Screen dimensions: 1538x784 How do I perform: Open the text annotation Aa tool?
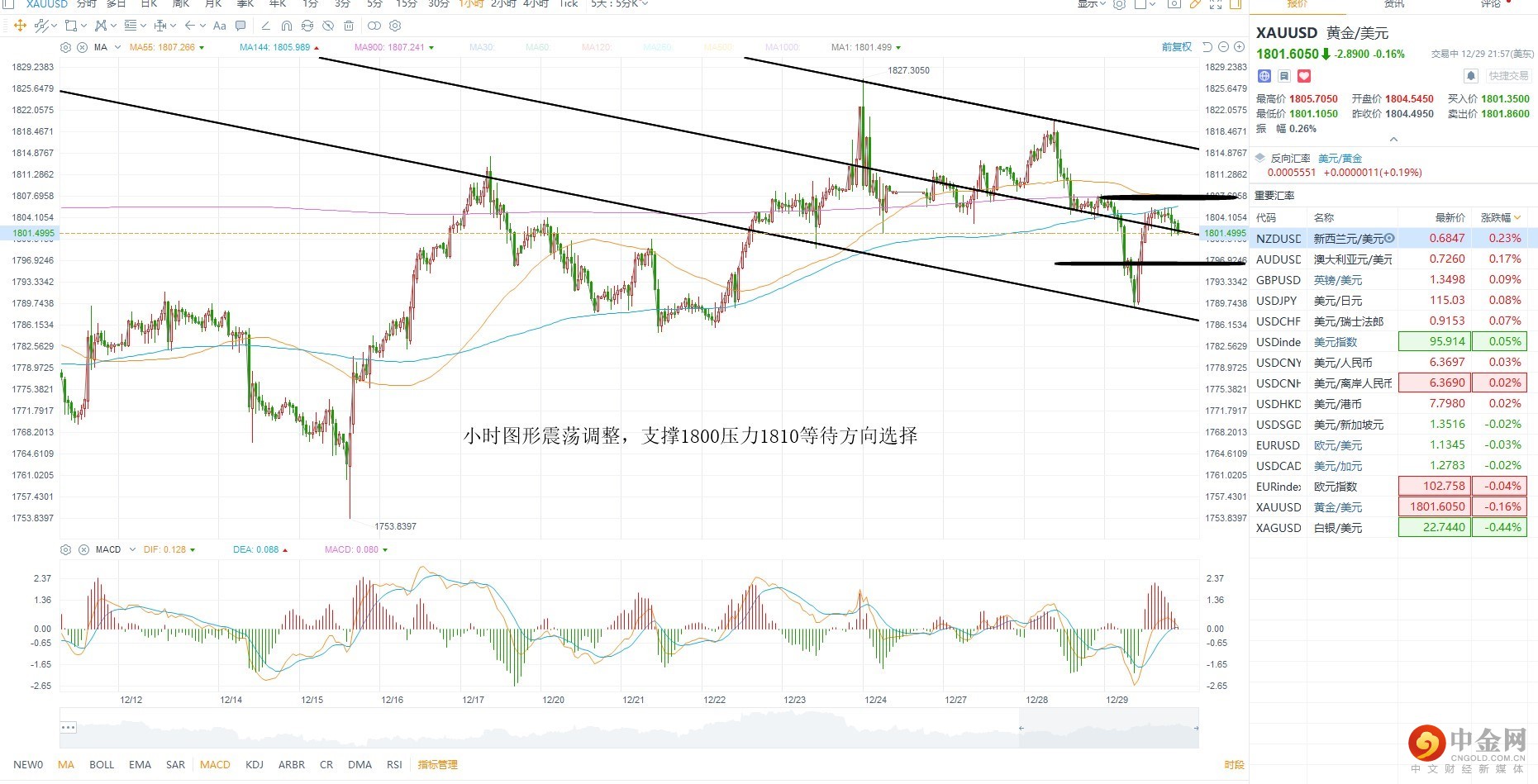click(x=220, y=26)
